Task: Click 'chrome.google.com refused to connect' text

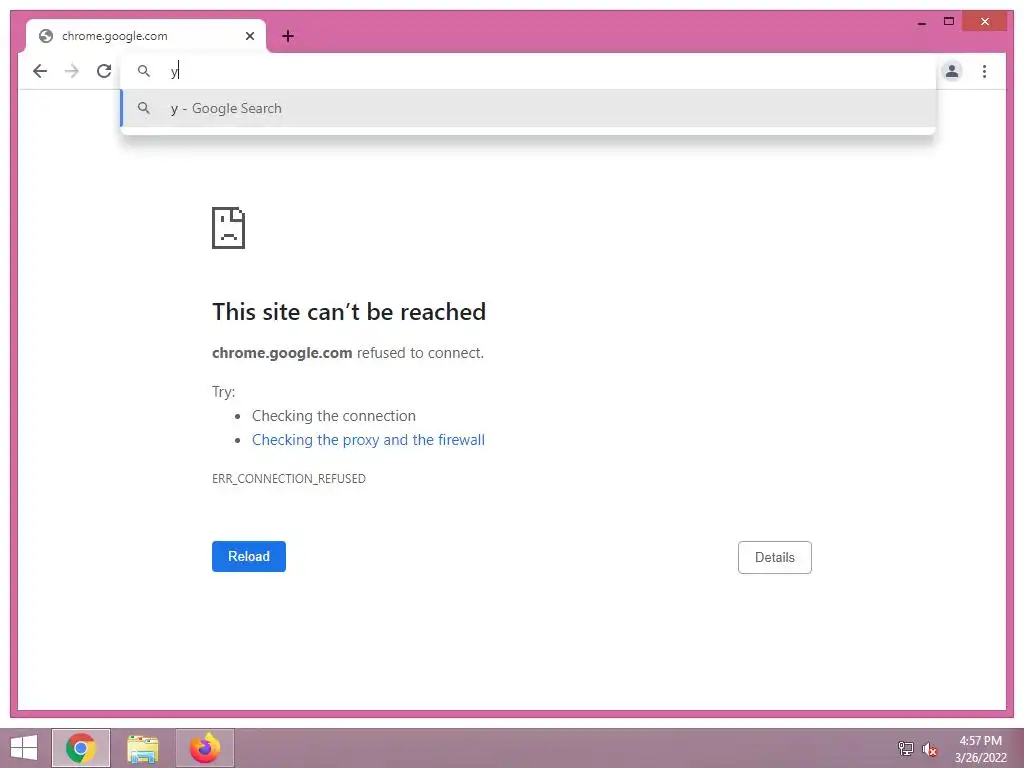Action: point(348,353)
